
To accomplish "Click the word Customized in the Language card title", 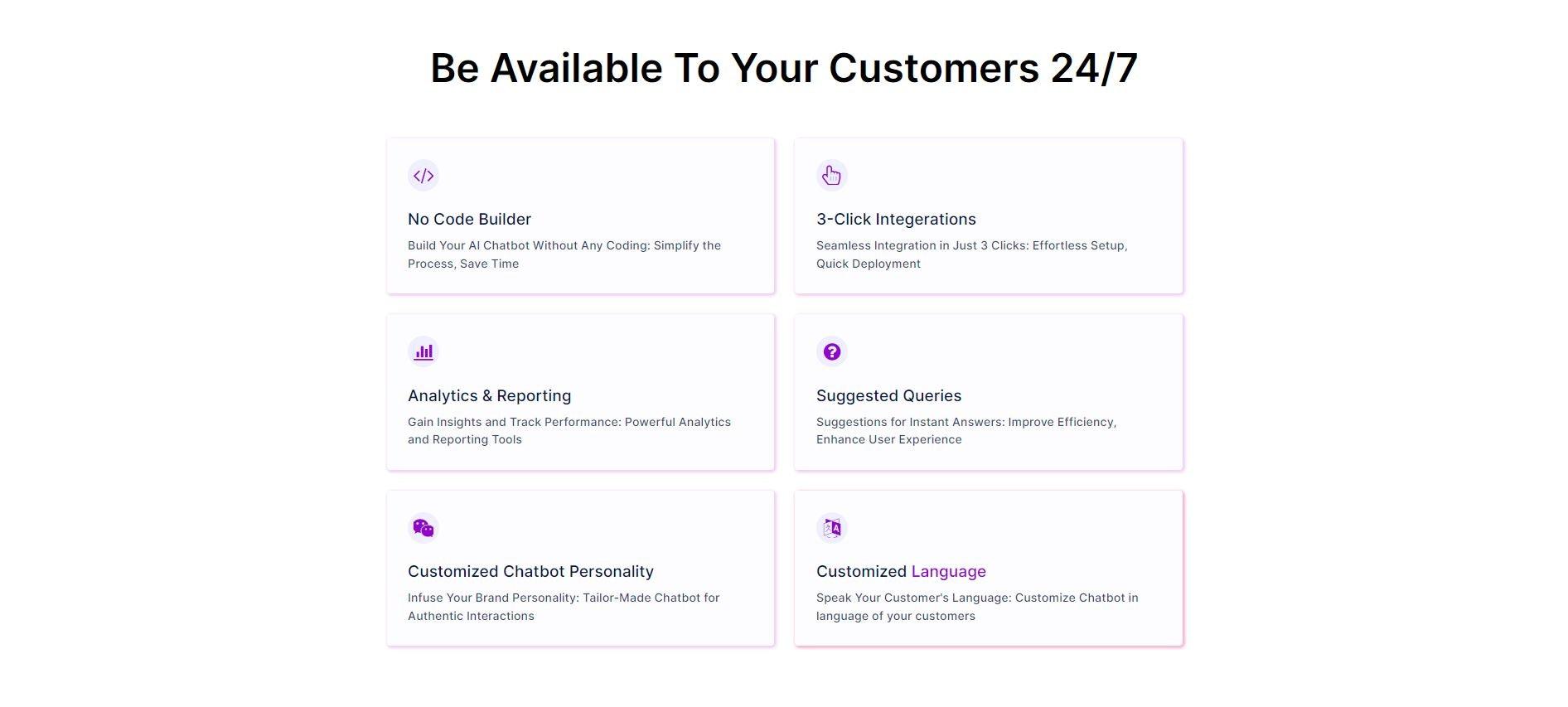I will point(861,571).
